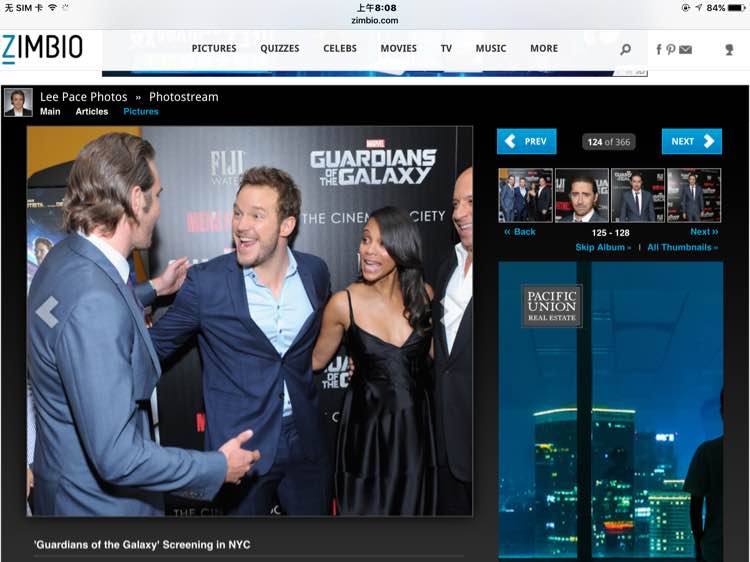Open second thumbnail close-up portrait
This screenshot has width=750, height=562.
[582, 195]
